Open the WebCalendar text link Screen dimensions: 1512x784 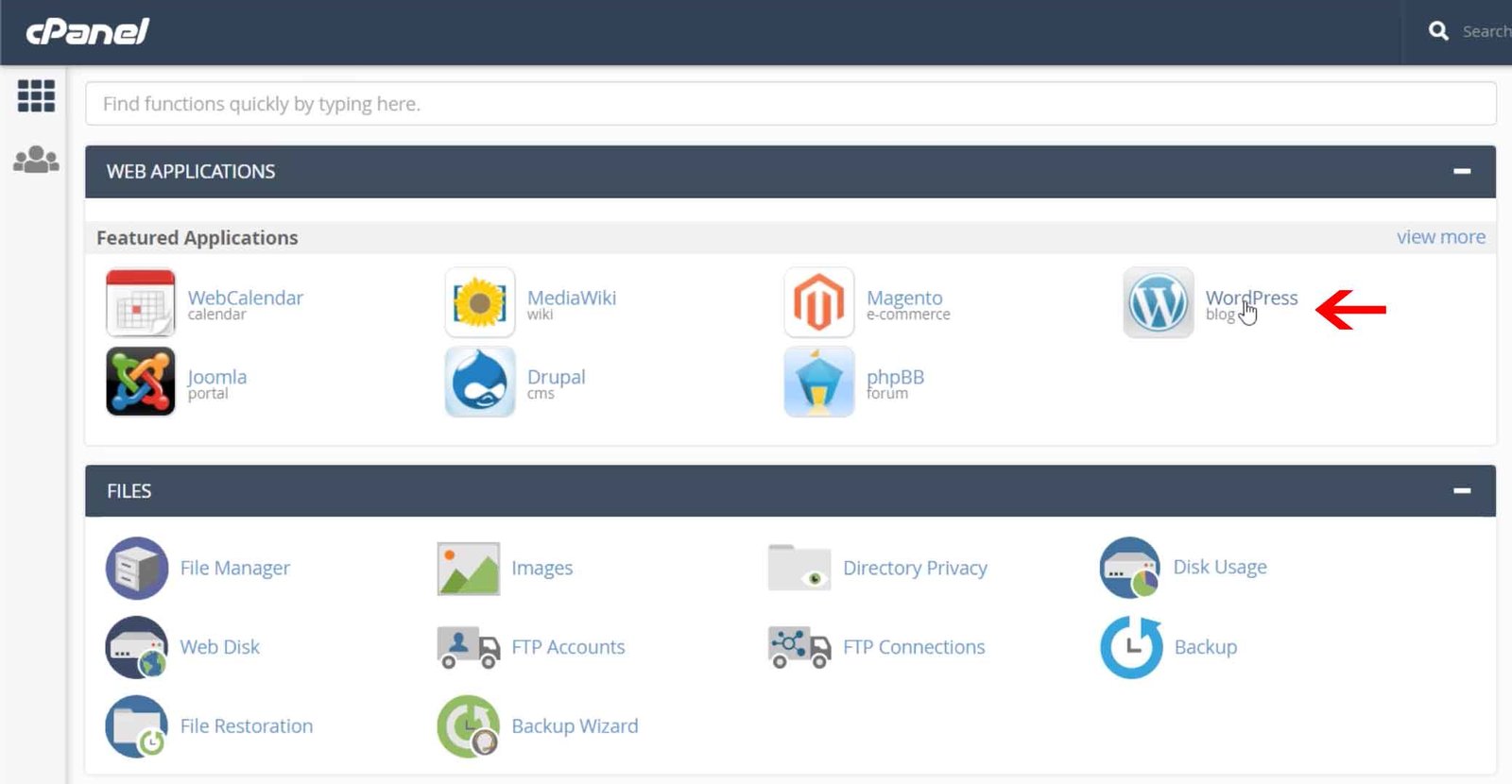(x=246, y=298)
